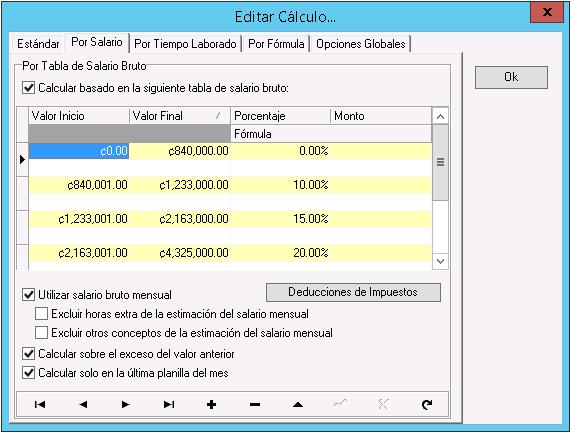
Task: Delete row with minus icon
Action: pyautogui.click(x=255, y=404)
